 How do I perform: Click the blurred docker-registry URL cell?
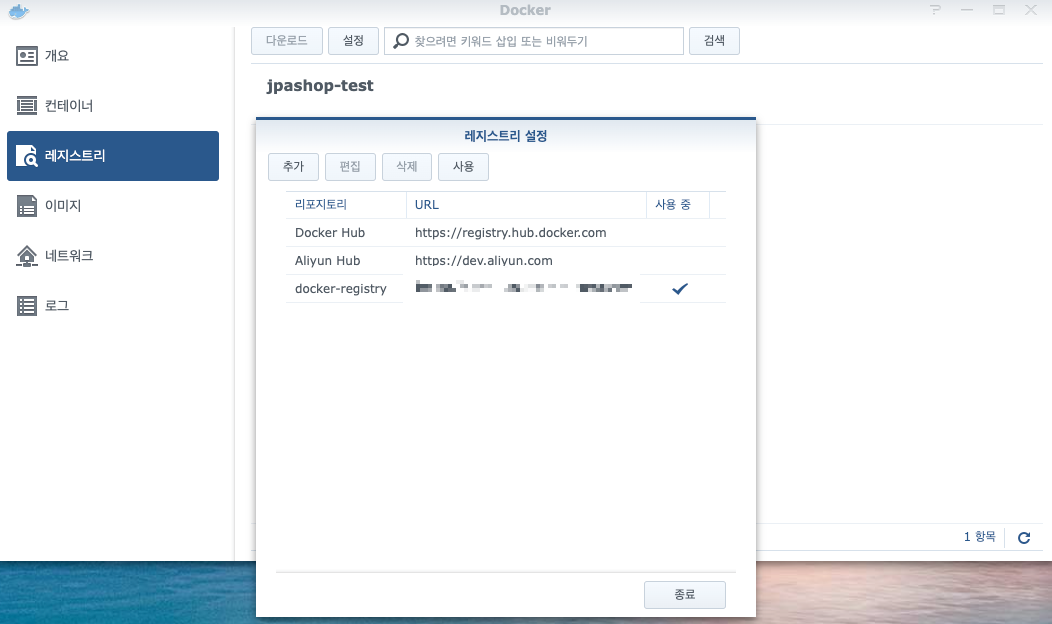click(x=523, y=288)
